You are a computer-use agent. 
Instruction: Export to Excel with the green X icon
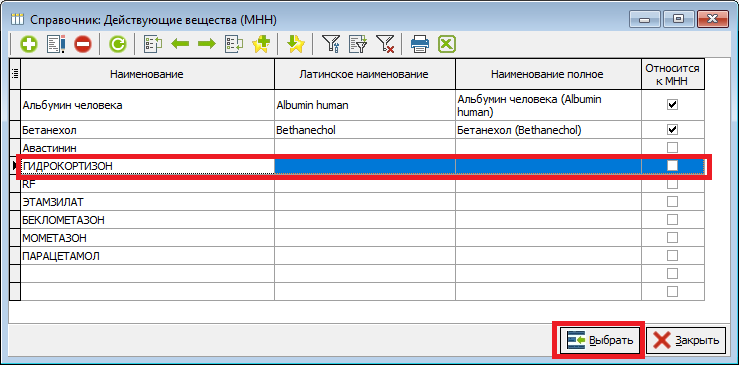pos(447,45)
